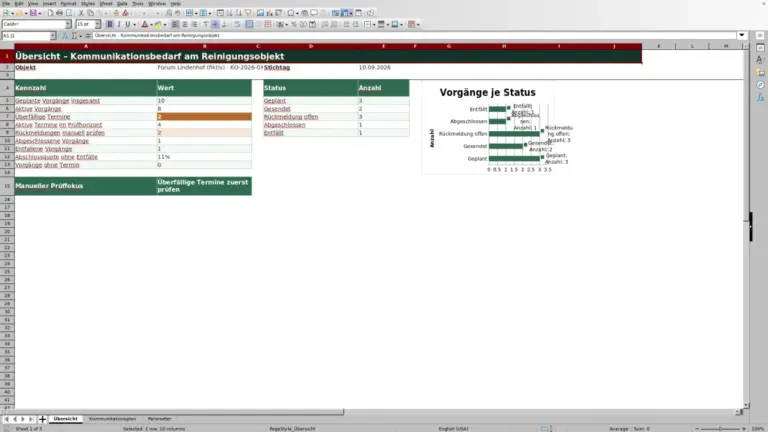The height and width of the screenshot is (432, 768).
Task: Toggle Center Vertically alignment
Action: coord(215,24)
